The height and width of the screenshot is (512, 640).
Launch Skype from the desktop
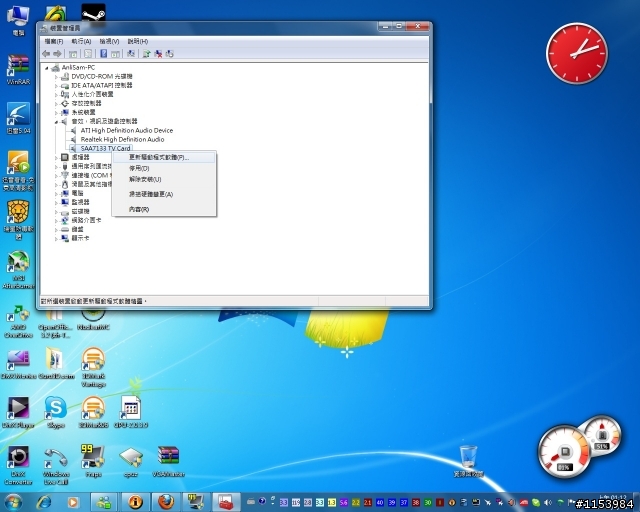(56, 412)
